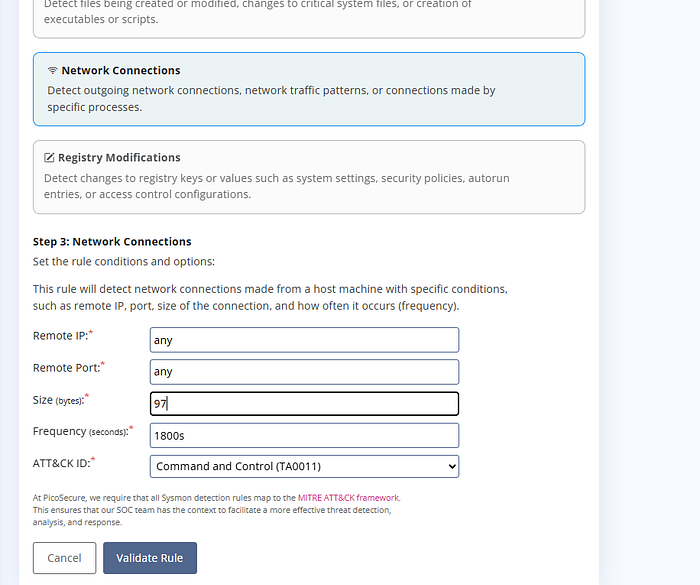Select the file creation detection card above

[309, 17]
